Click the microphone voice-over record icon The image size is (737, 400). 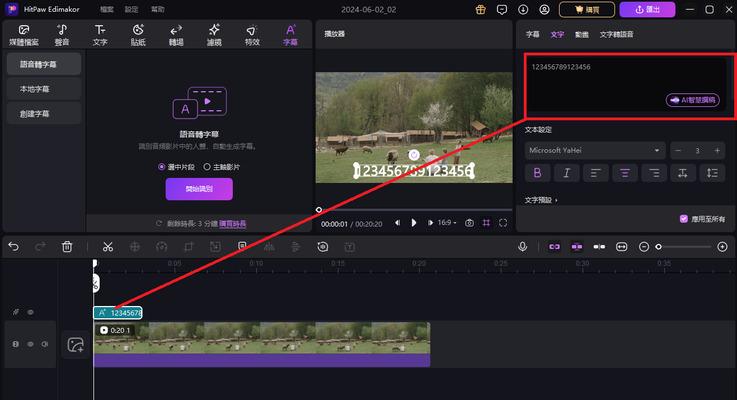click(x=522, y=246)
